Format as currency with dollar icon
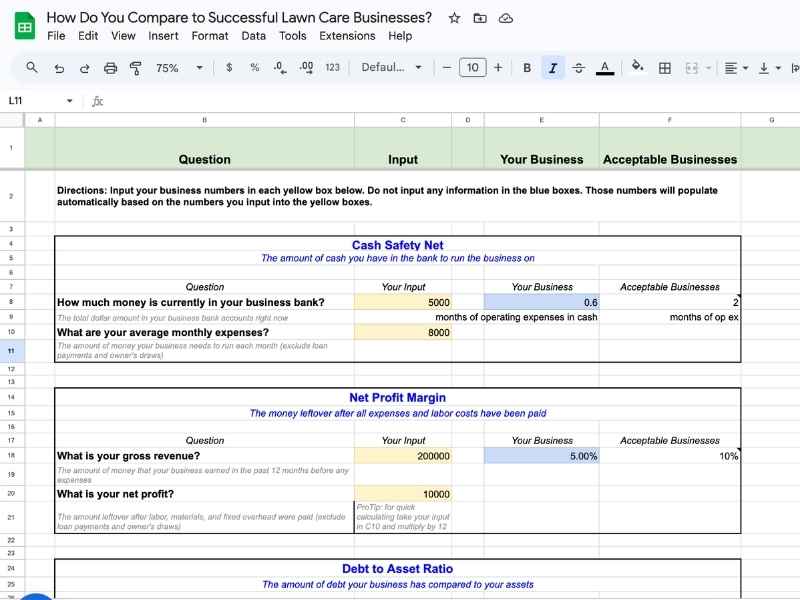This screenshot has height=600, width=800. coord(229,67)
